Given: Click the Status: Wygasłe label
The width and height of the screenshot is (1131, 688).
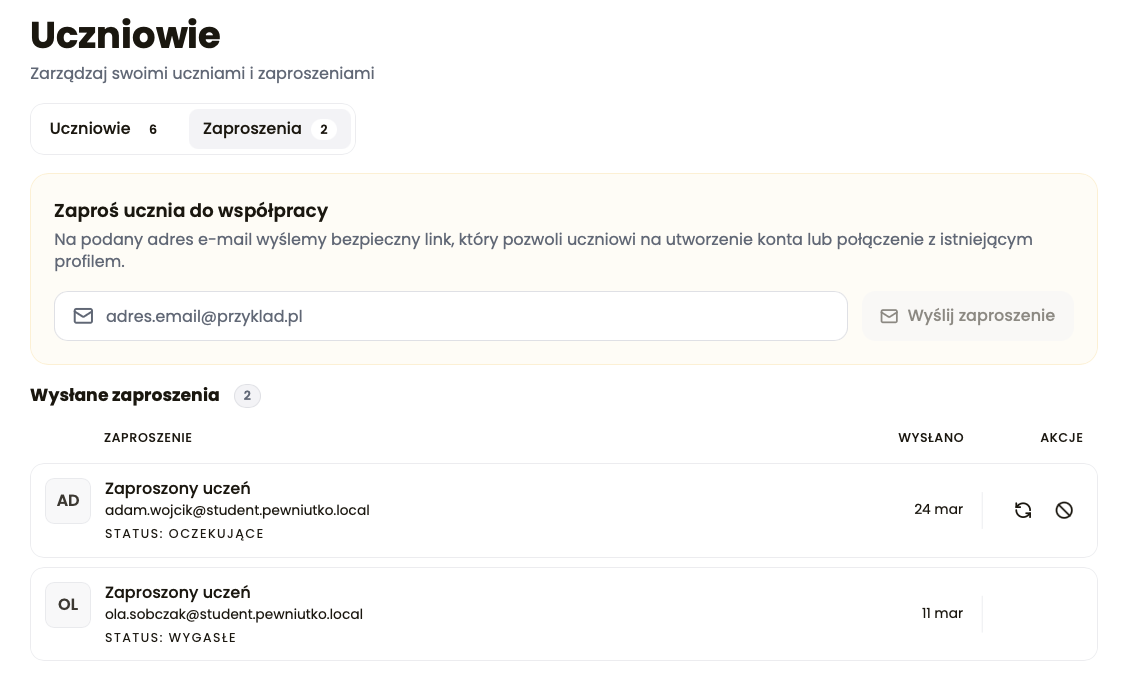Looking at the screenshot, I should pos(171,638).
